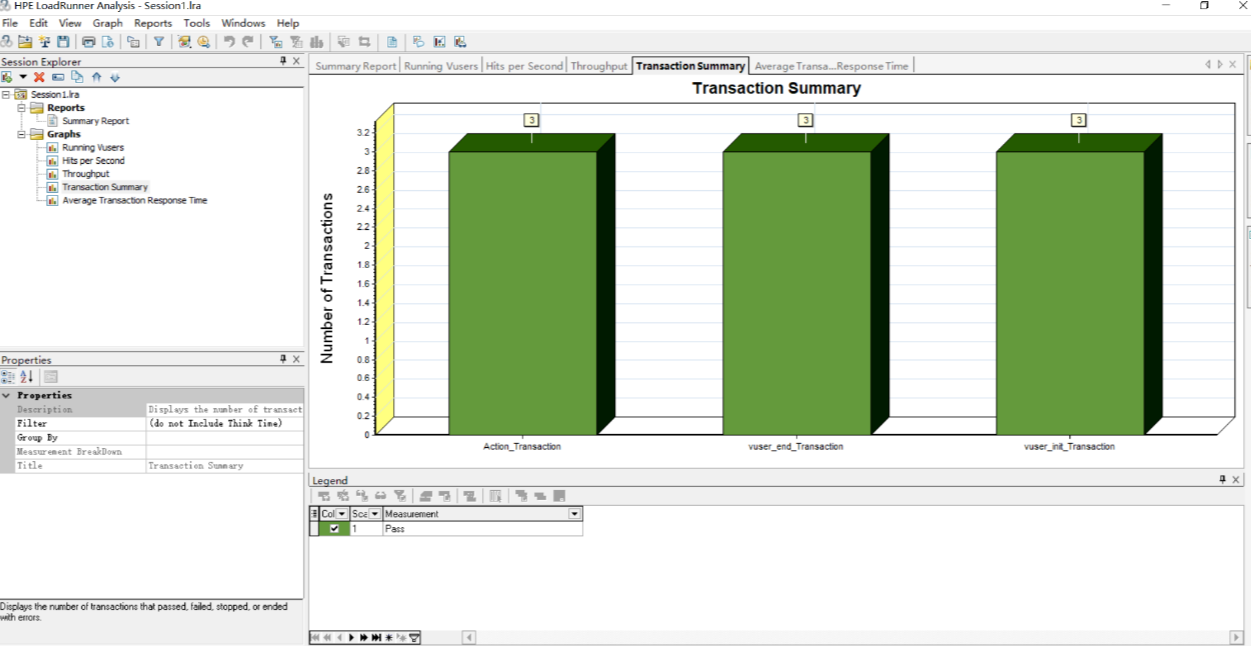Select Hits per Second graph in tree
The height and width of the screenshot is (646, 1251).
pos(93,161)
